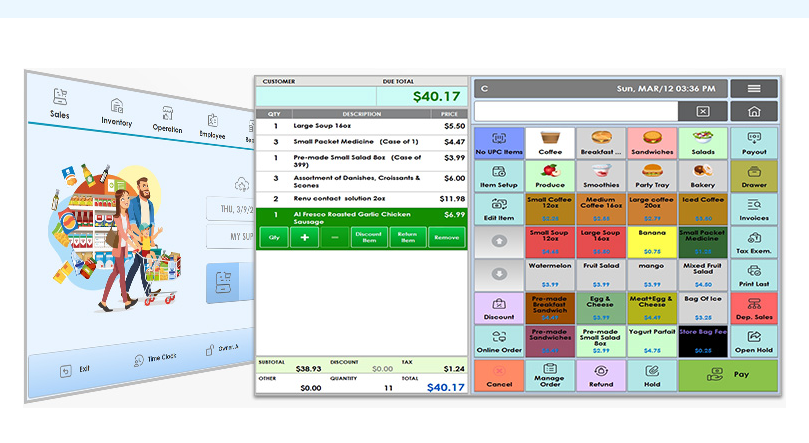
Task: Click the home icon button
Action: coord(753,112)
